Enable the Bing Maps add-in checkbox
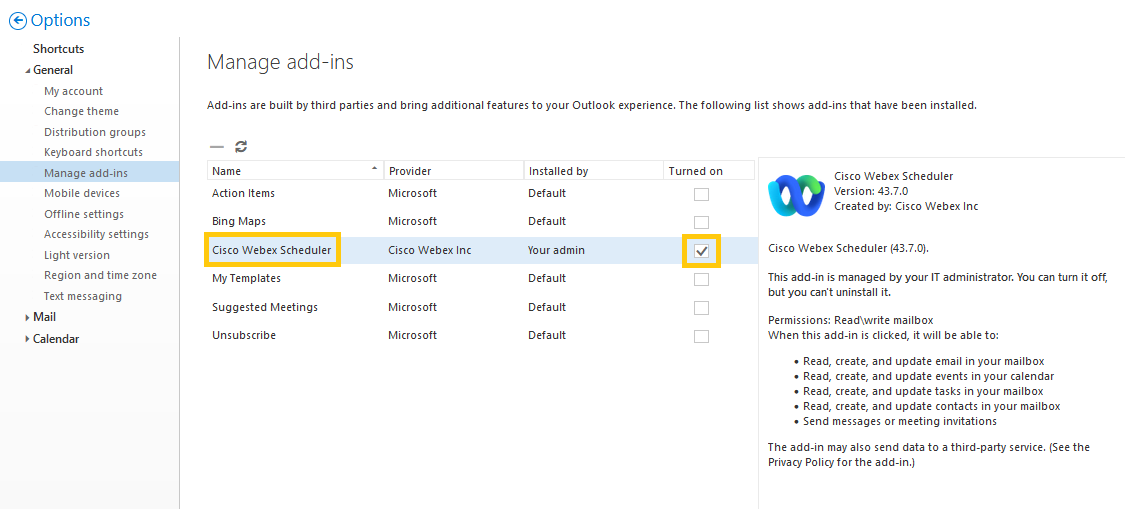 coord(701,222)
